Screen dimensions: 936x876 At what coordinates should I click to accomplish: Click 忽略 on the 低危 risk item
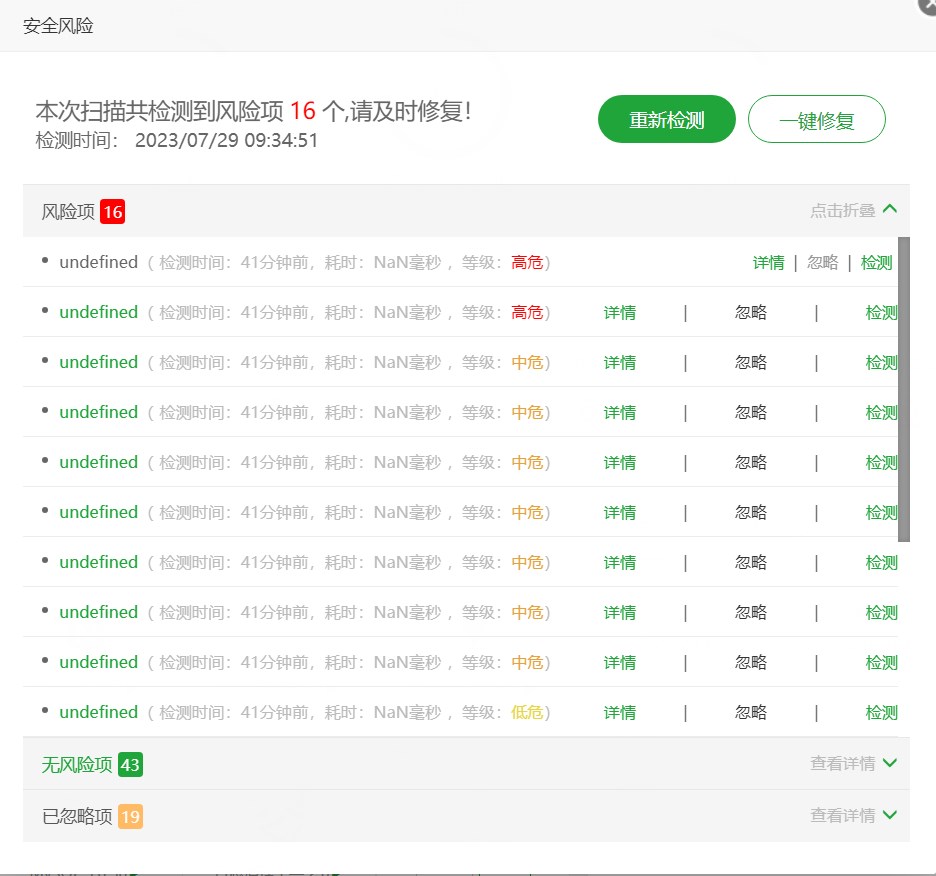[750, 713]
